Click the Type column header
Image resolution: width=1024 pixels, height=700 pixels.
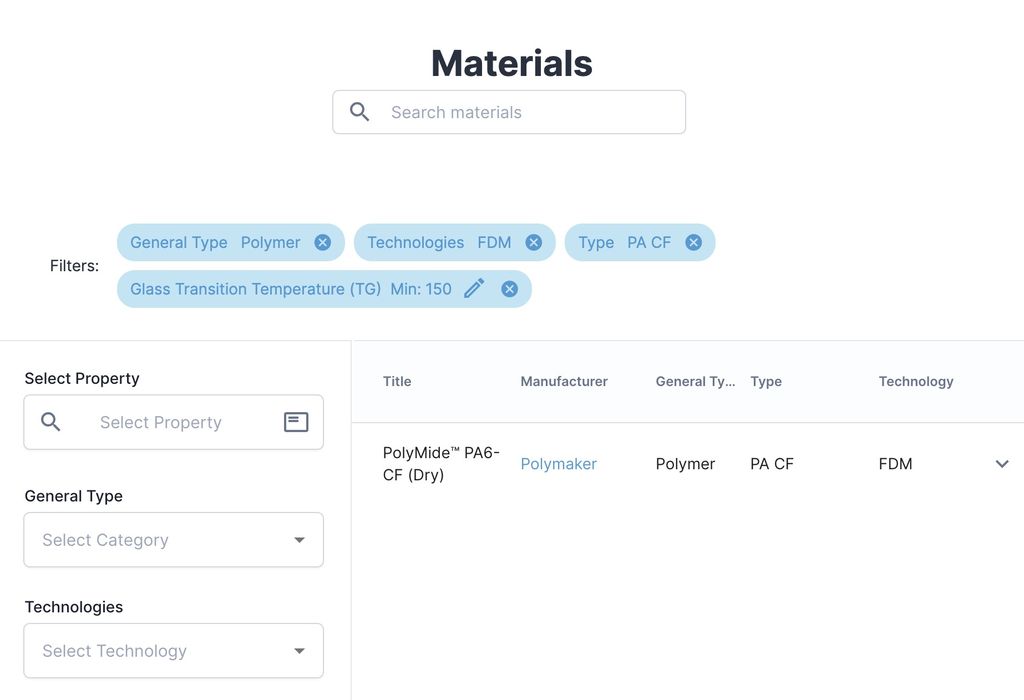(766, 381)
